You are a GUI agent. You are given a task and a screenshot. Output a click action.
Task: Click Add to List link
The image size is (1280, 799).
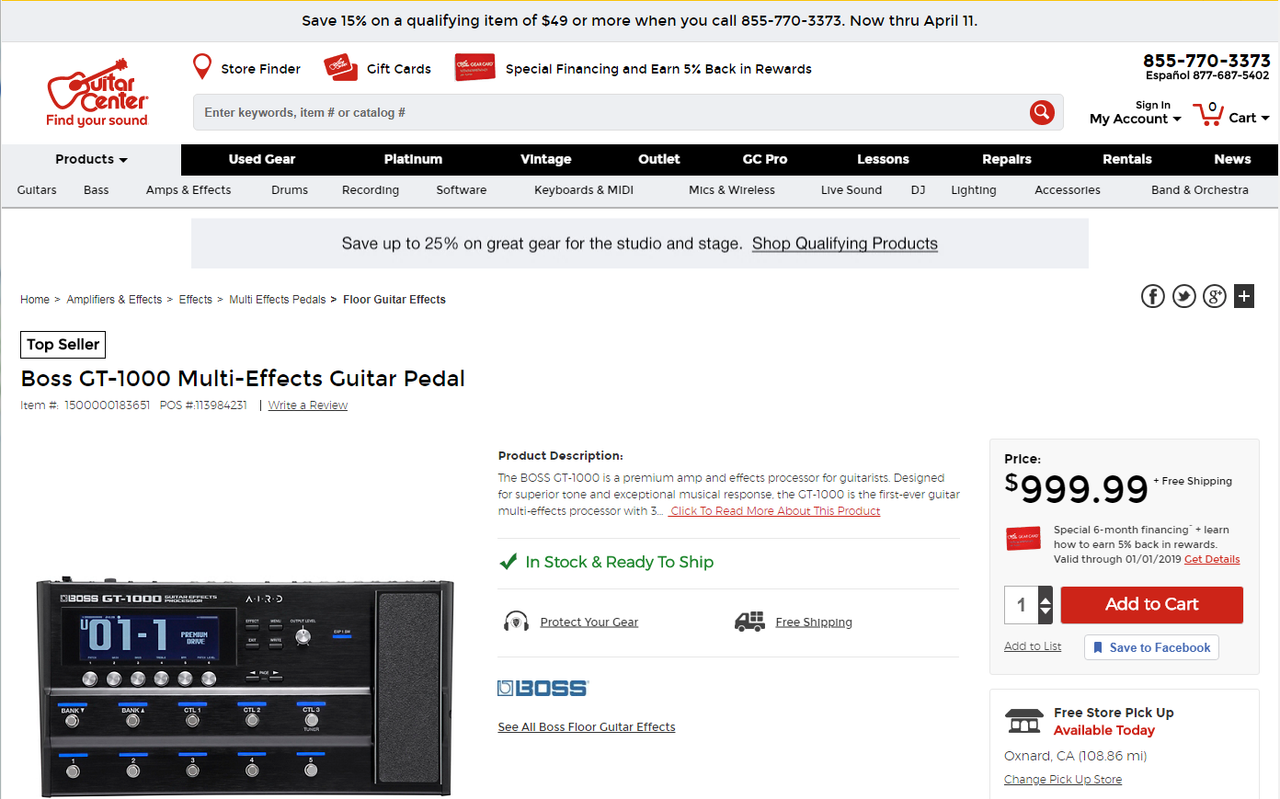point(1033,646)
